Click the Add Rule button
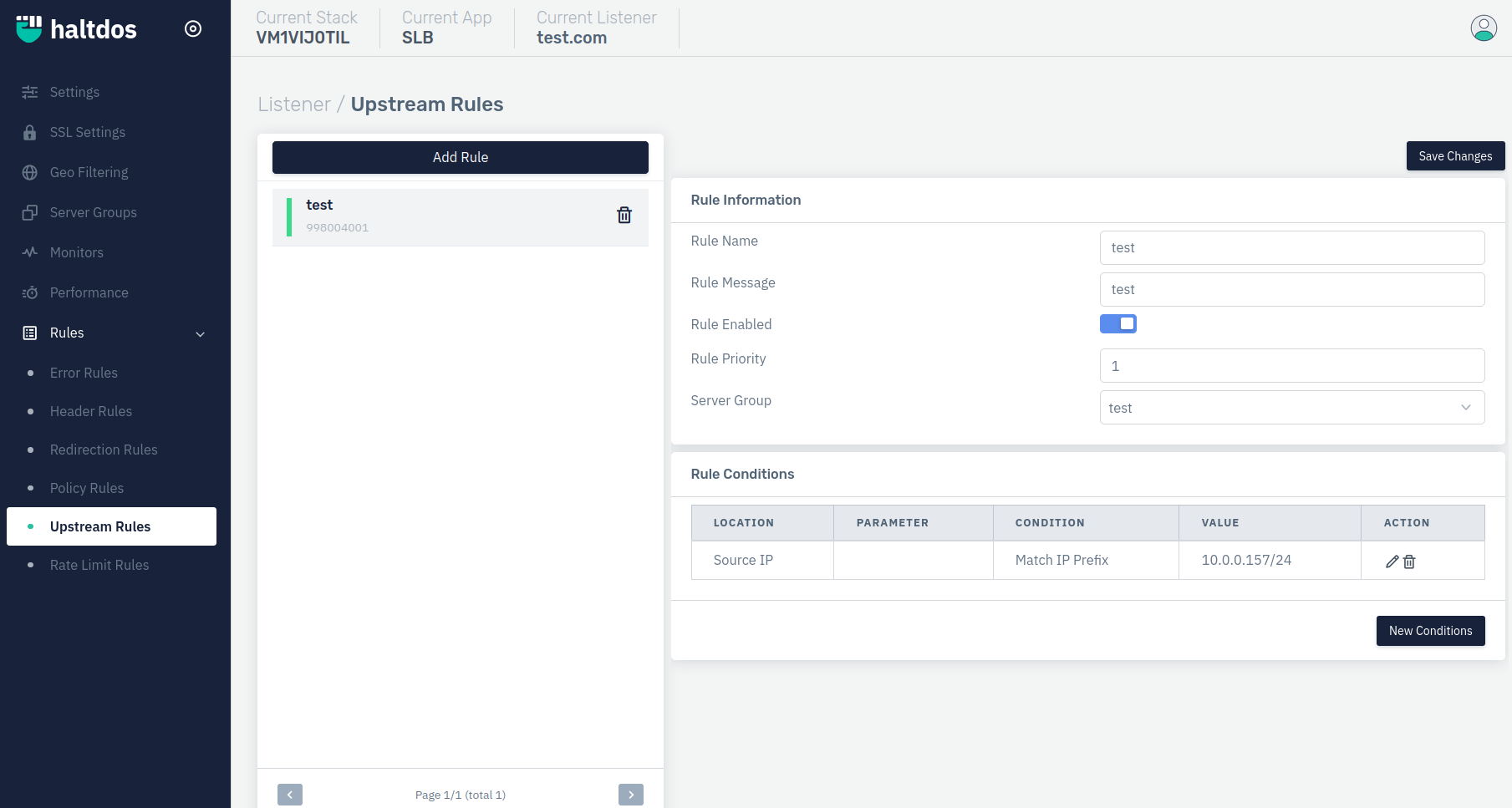Viewport: 1512px width, 808px height. coord(461,157)
